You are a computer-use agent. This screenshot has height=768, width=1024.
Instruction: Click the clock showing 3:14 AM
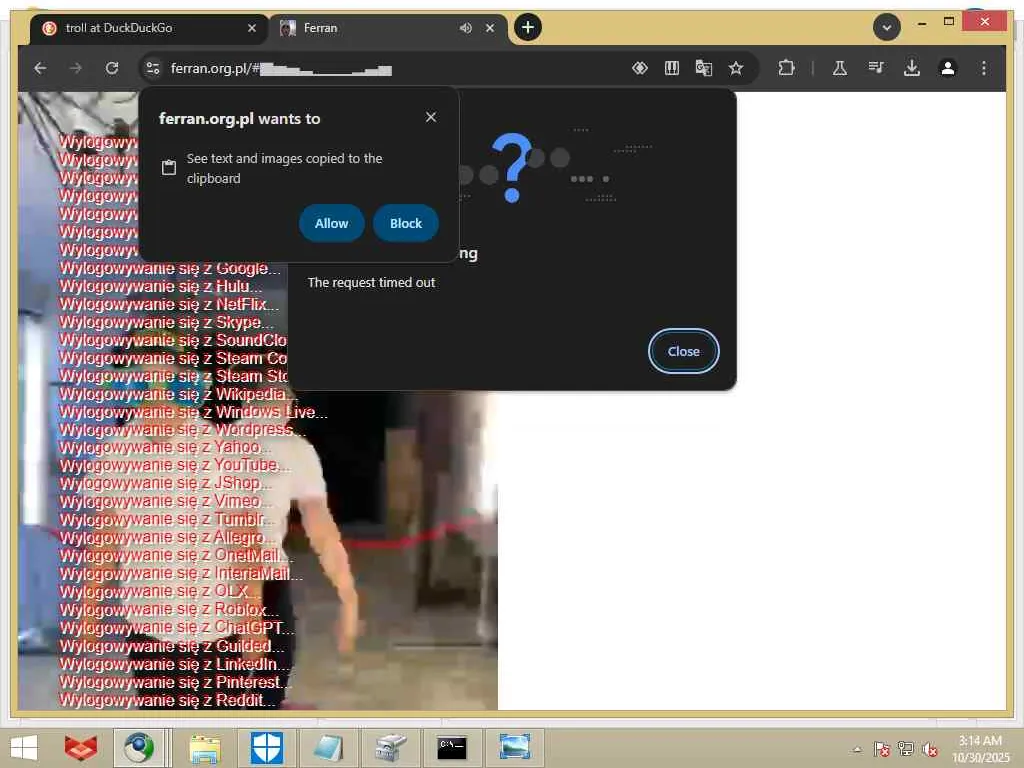980,748
